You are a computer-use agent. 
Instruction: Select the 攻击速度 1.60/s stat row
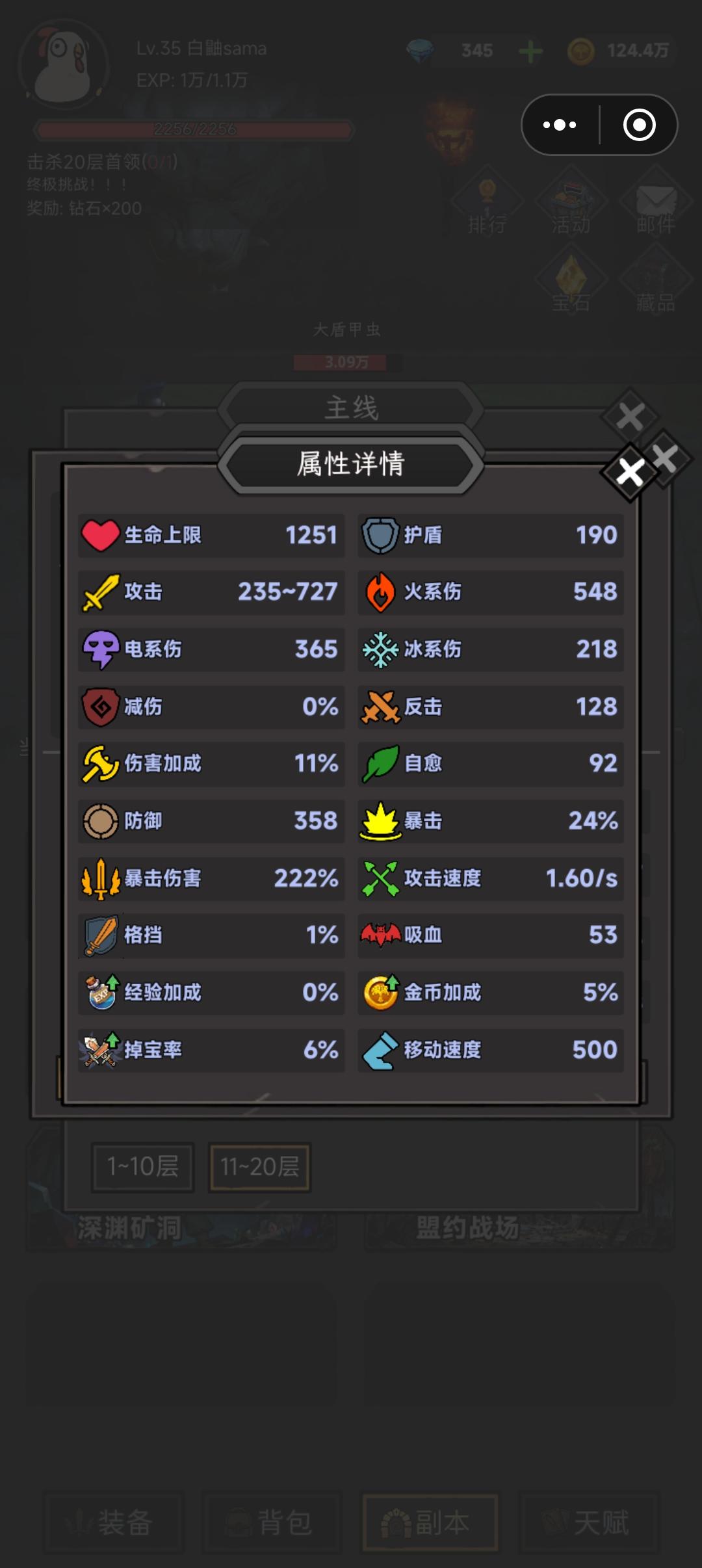(491, 878)
